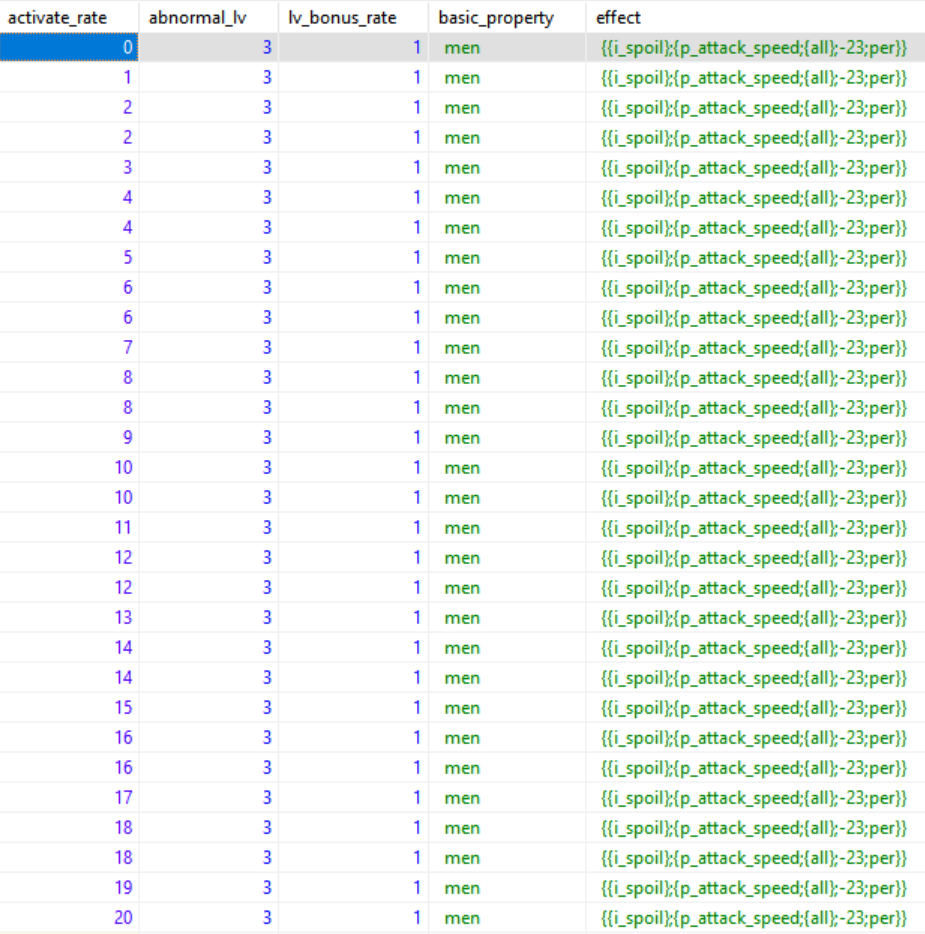The width and height of the screenshot is (925, 934).
Task: Select effect cell in the activate_rate 9 row
Action: [x=753, y=437]
